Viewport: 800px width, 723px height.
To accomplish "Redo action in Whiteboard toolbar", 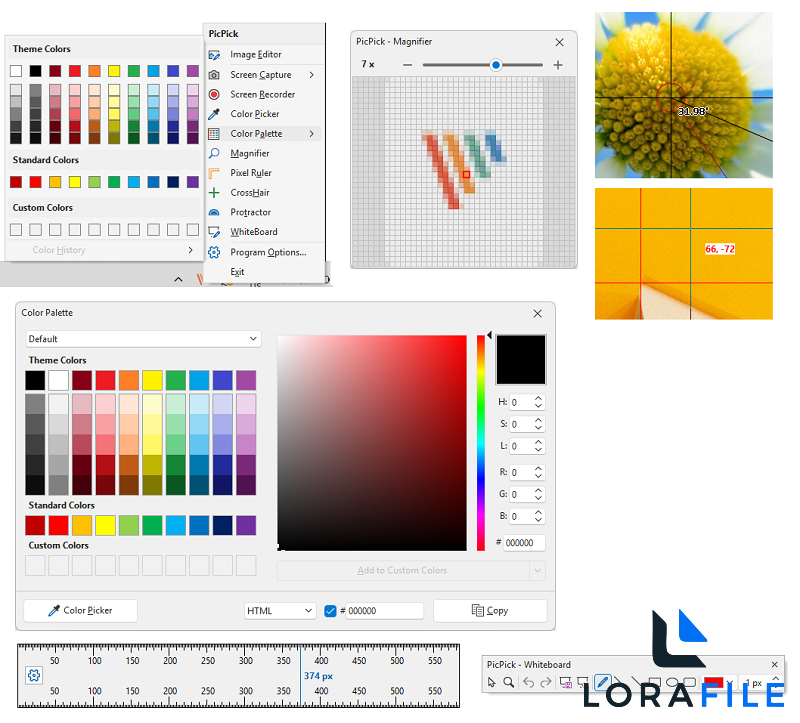I will pos(546,682).
